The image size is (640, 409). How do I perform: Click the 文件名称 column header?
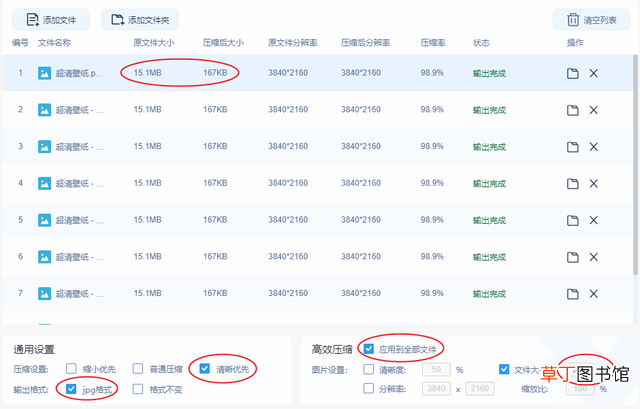click(x=54, y=42)
